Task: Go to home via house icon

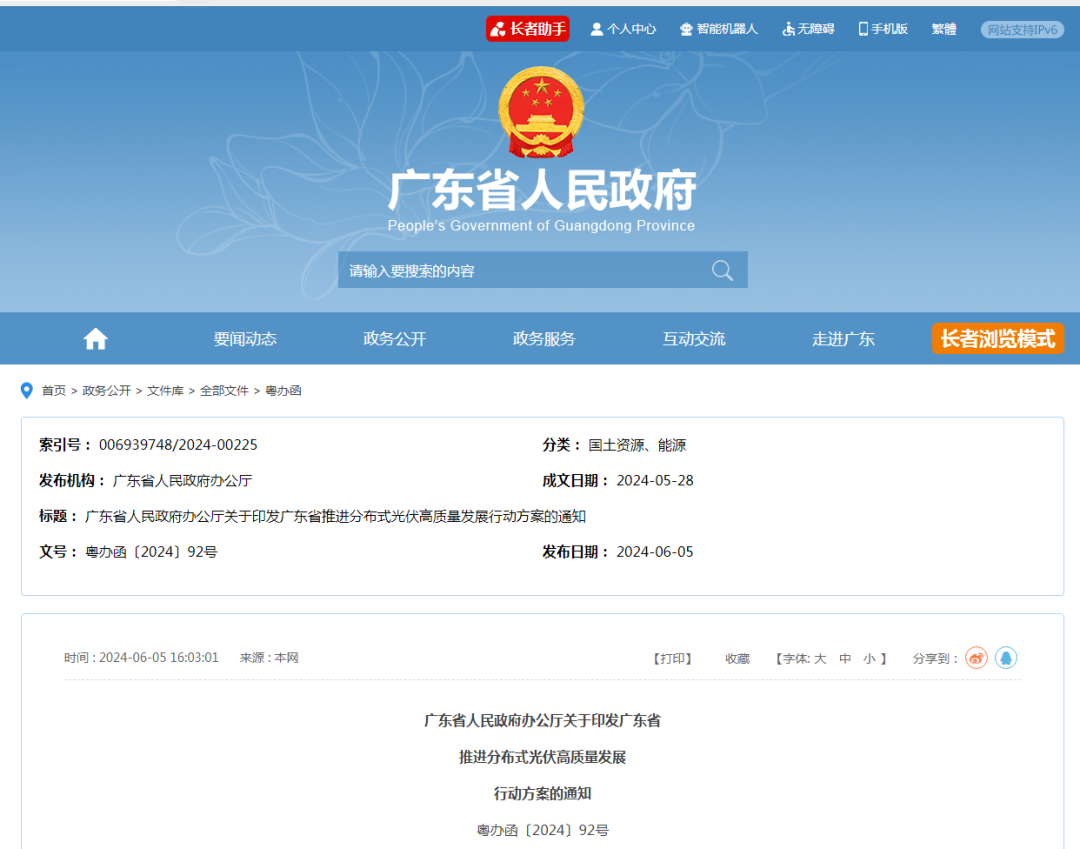Action: pos(96,339)
